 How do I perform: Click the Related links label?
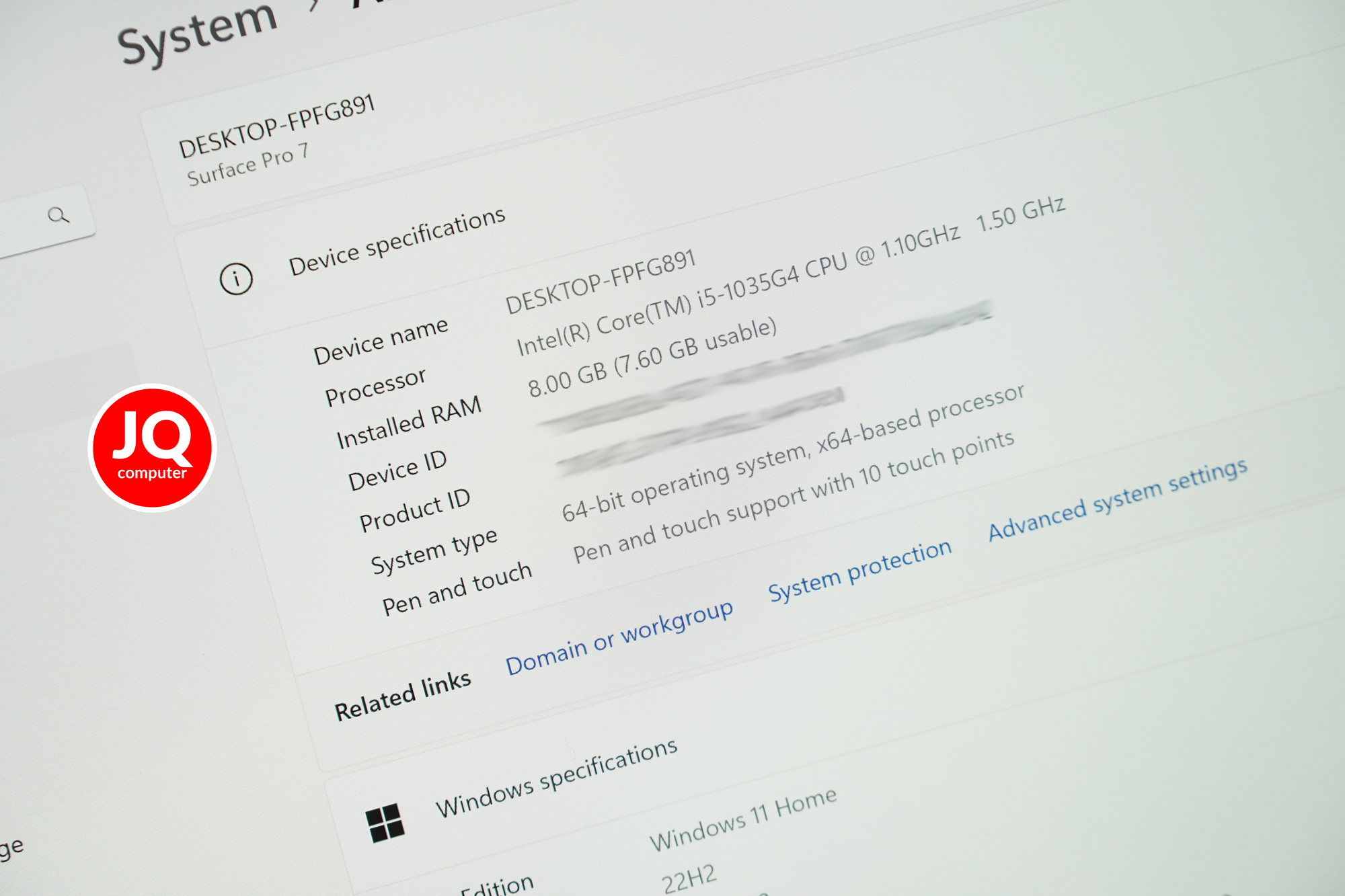click(x=403, y=696)
